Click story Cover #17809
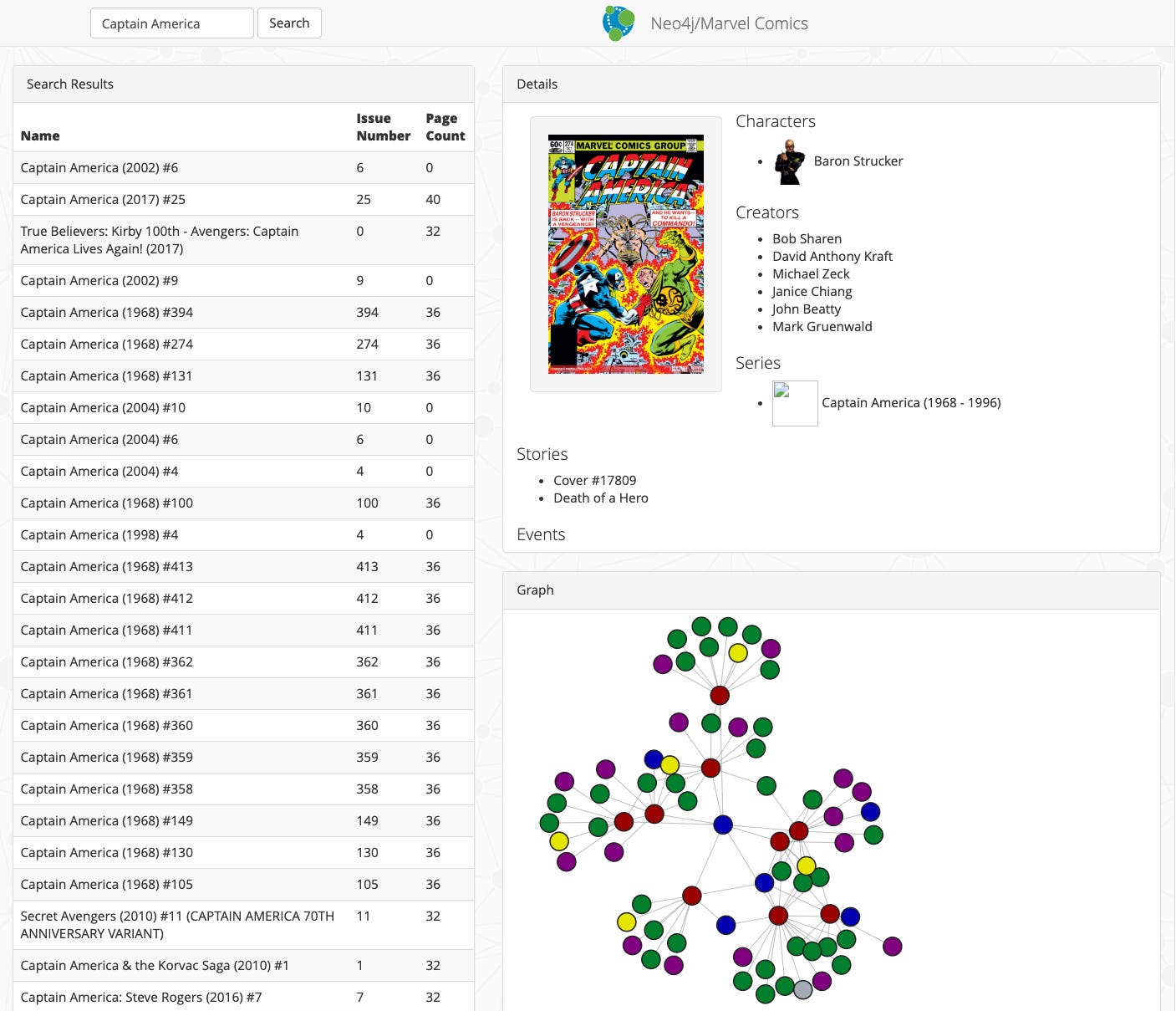This screenshot has height=1011, width=1176. 594,481
